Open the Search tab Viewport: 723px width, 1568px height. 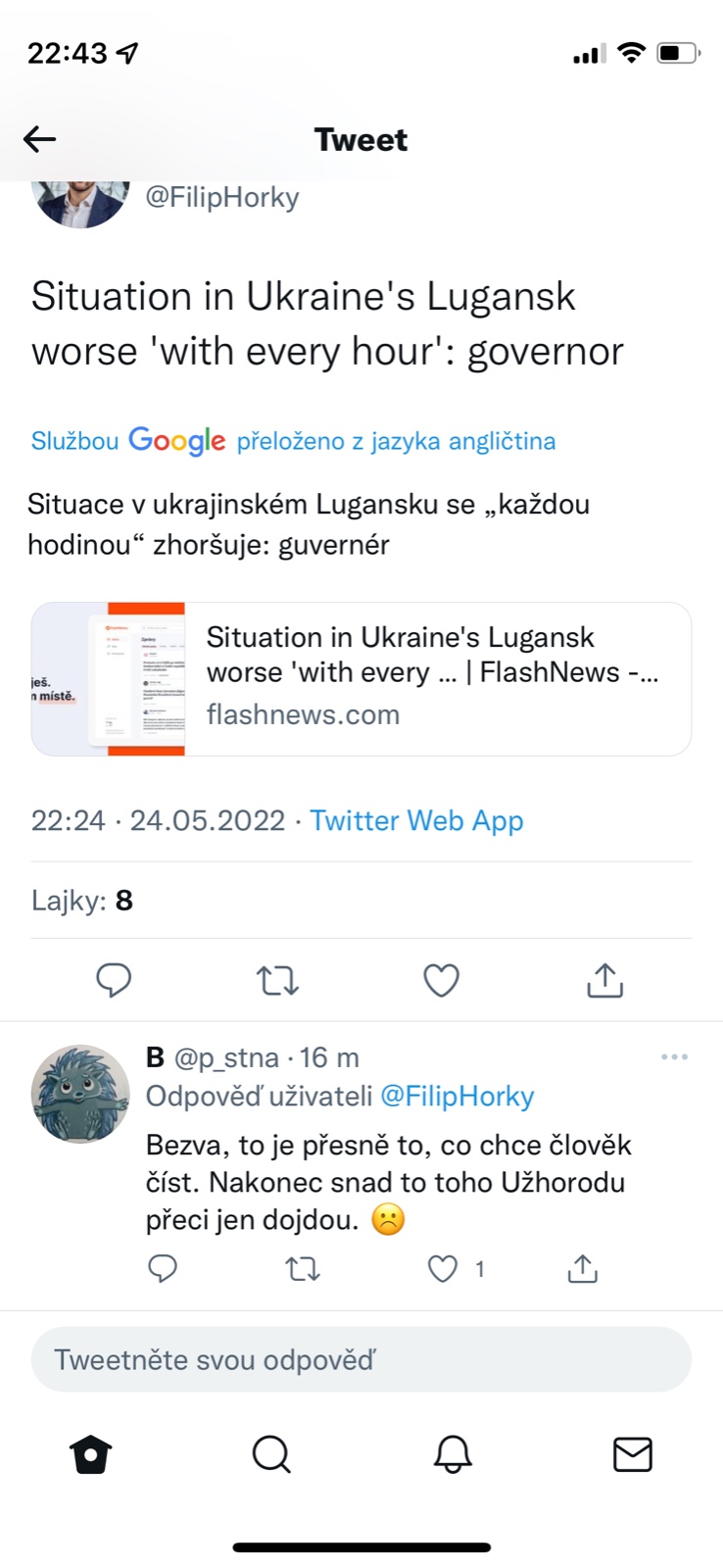271,1454
